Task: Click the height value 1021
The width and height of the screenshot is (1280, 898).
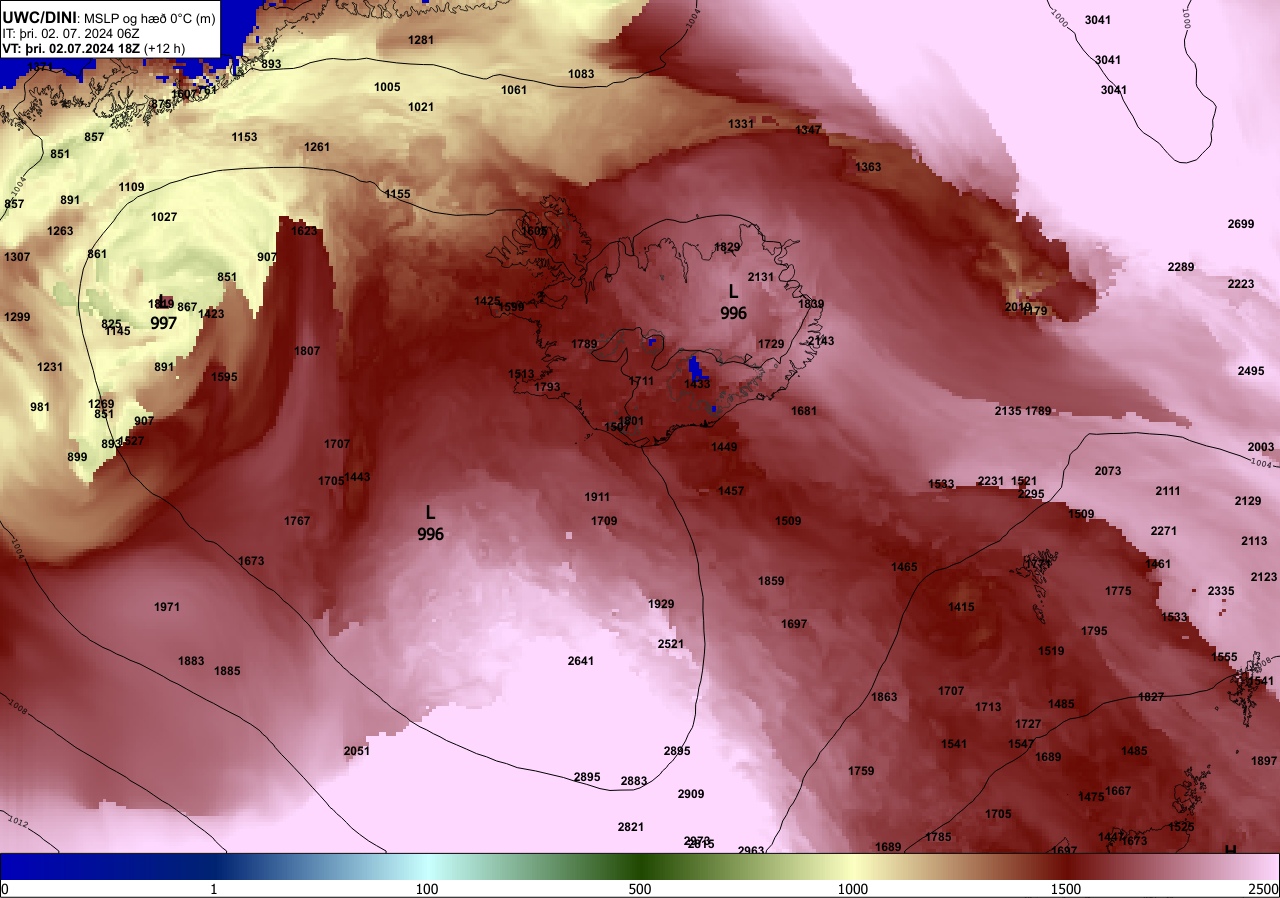Action: pos(421,107)
